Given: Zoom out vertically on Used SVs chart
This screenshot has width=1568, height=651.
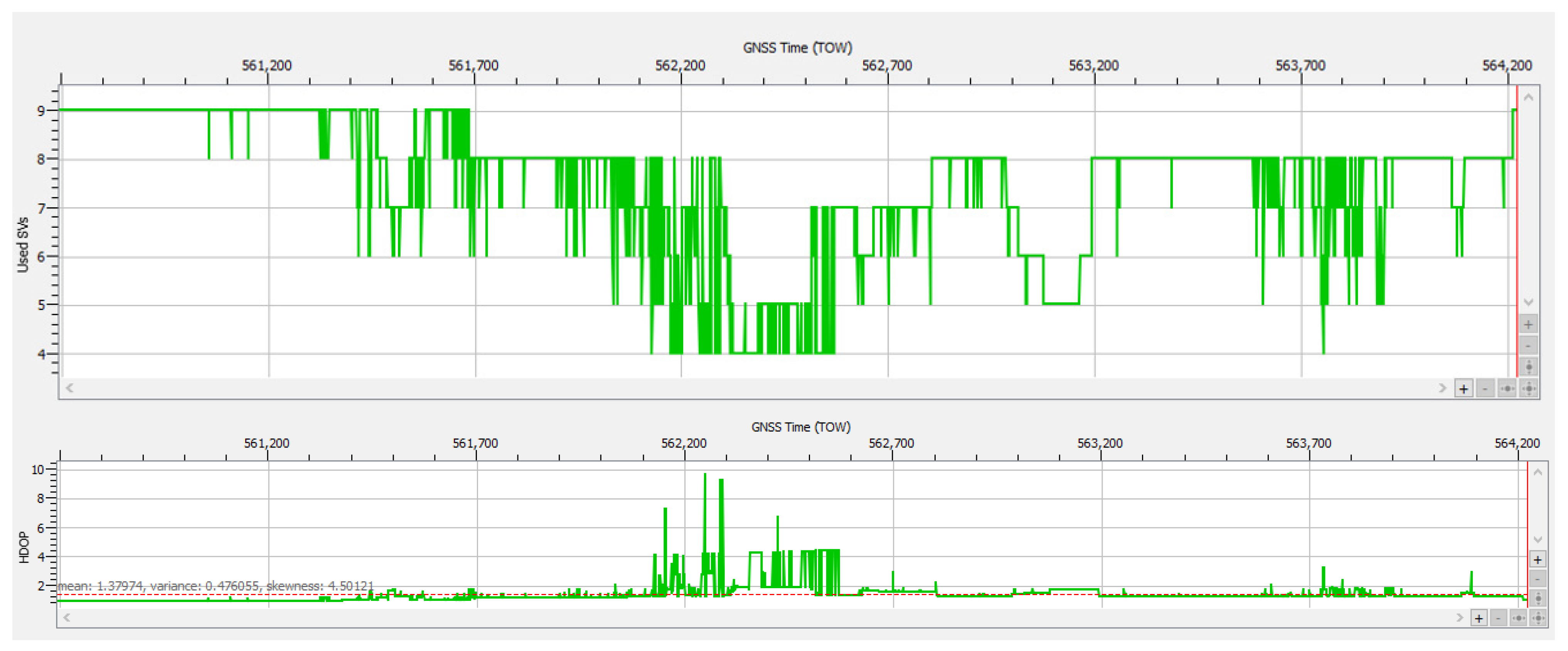Looking at the screenshot, I should (1528, 346).
